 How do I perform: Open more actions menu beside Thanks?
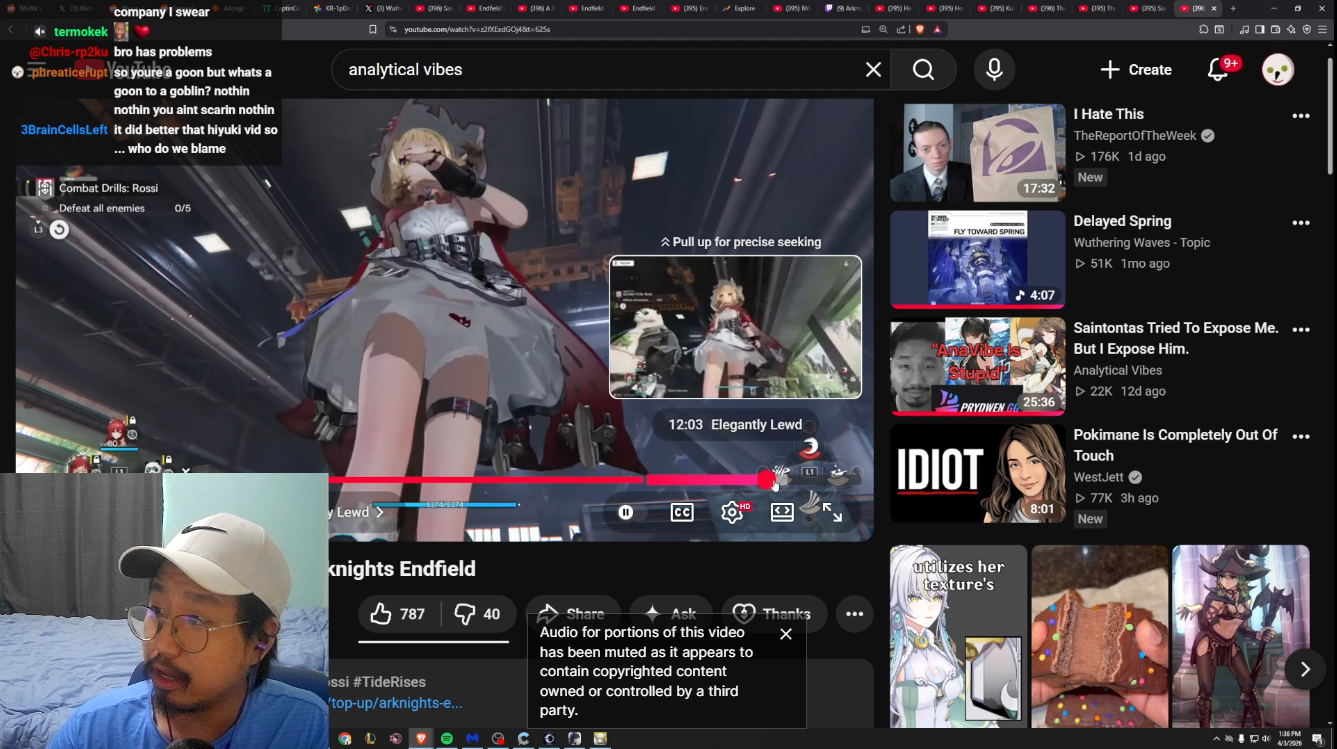854,614
